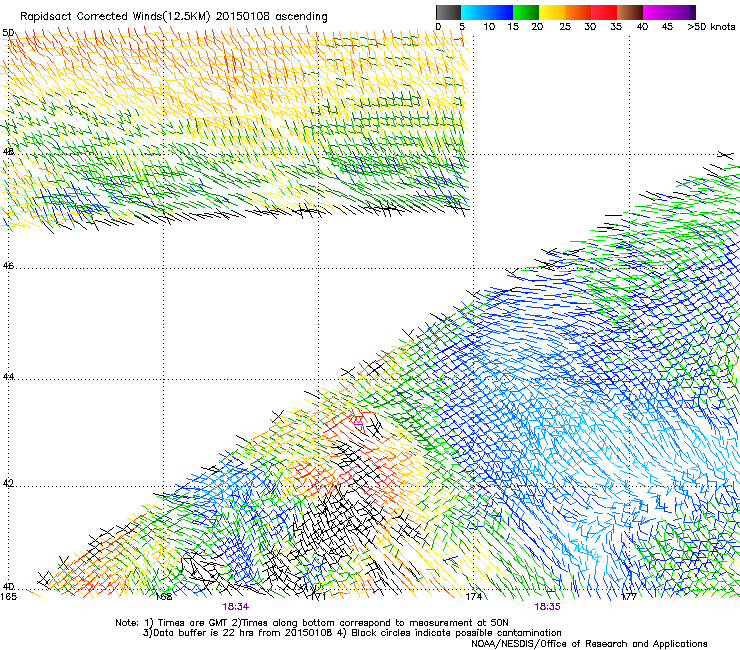This screenshot has height=650, width=740.
Task: Click legend tick label 45
Action: pyautogui.click(x=667, y=26)
